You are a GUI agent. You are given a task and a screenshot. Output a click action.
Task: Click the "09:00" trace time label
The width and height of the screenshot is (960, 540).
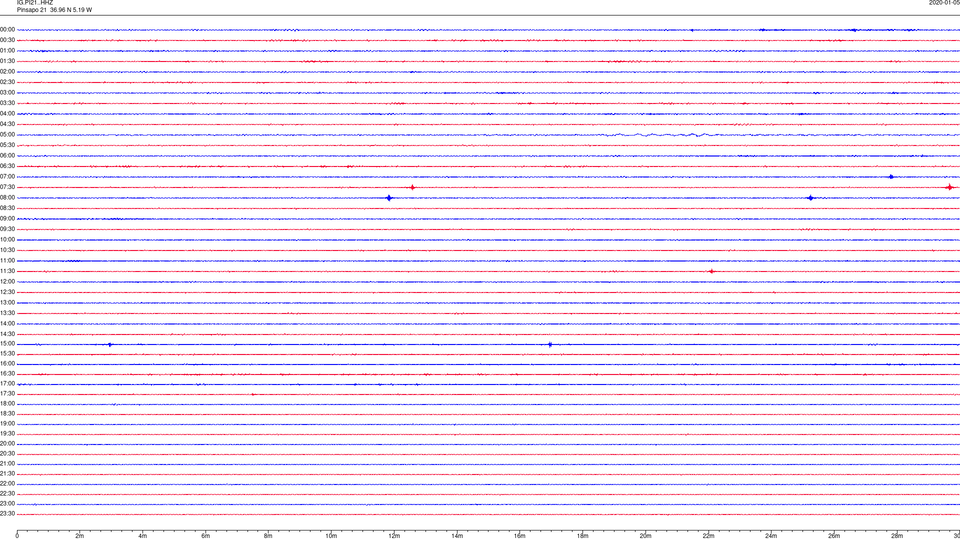coord(7,219)
